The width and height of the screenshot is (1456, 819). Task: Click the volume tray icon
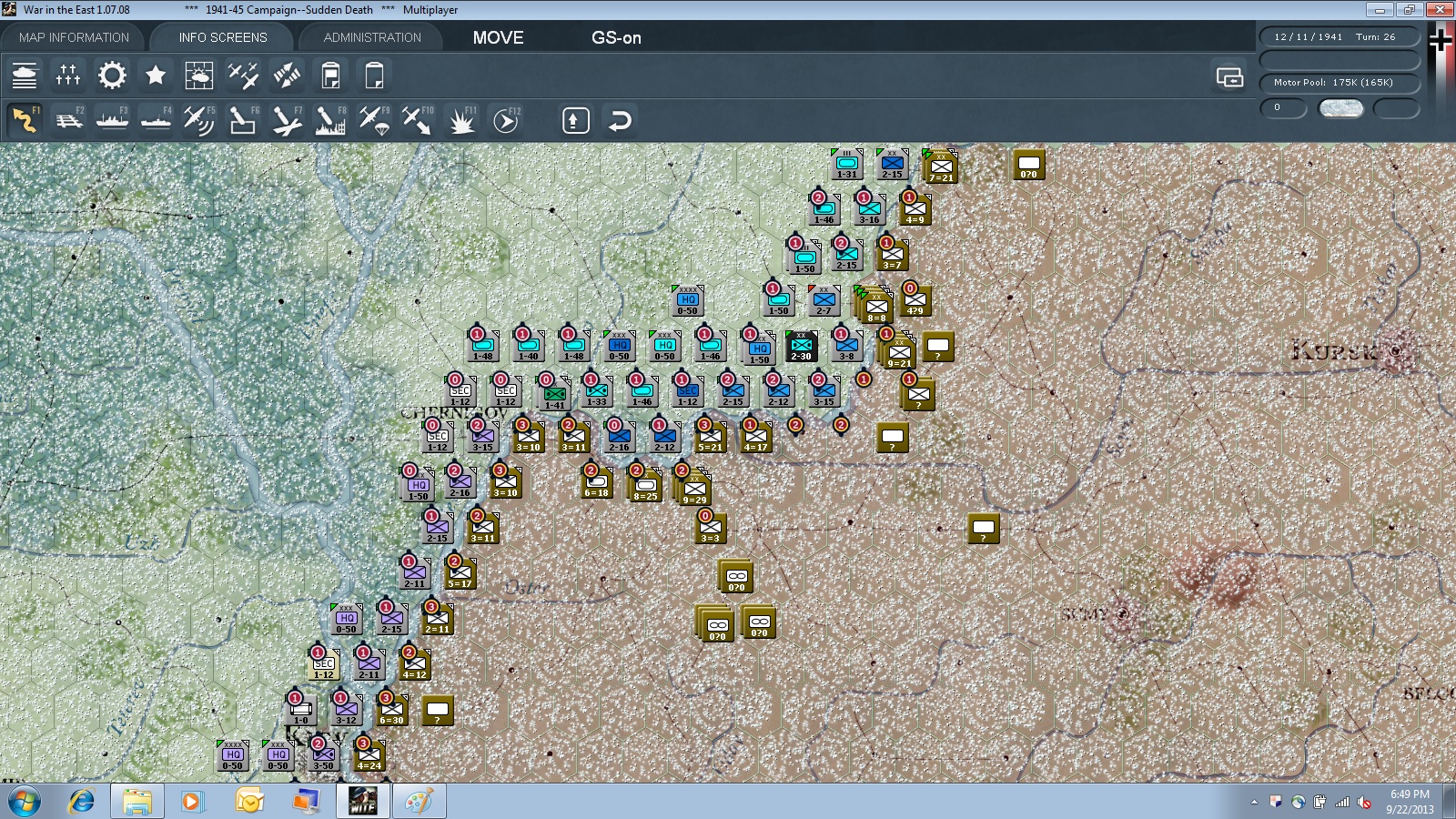point(1364,802)
